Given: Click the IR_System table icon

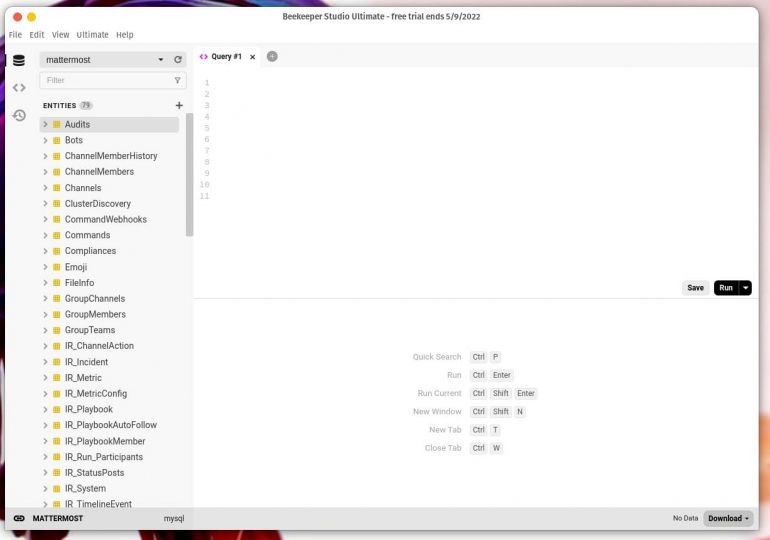Looking at the screenshot, I should click(x=56, y=488).
